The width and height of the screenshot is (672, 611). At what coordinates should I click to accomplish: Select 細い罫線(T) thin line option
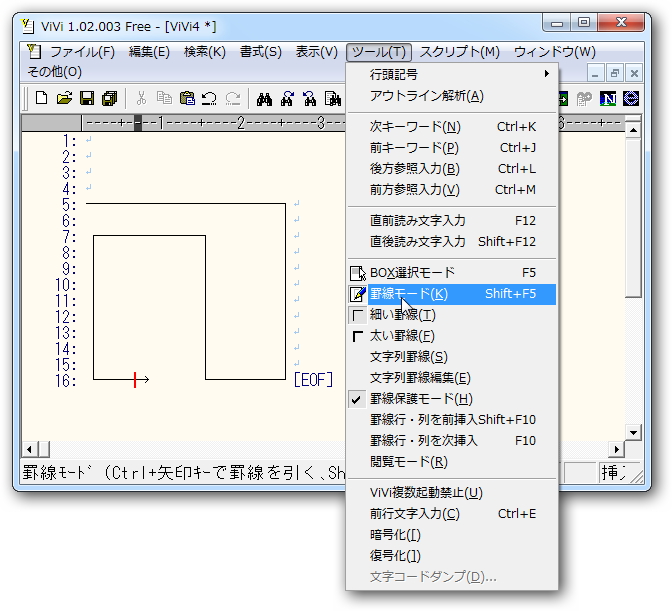(x=451, y=315)
